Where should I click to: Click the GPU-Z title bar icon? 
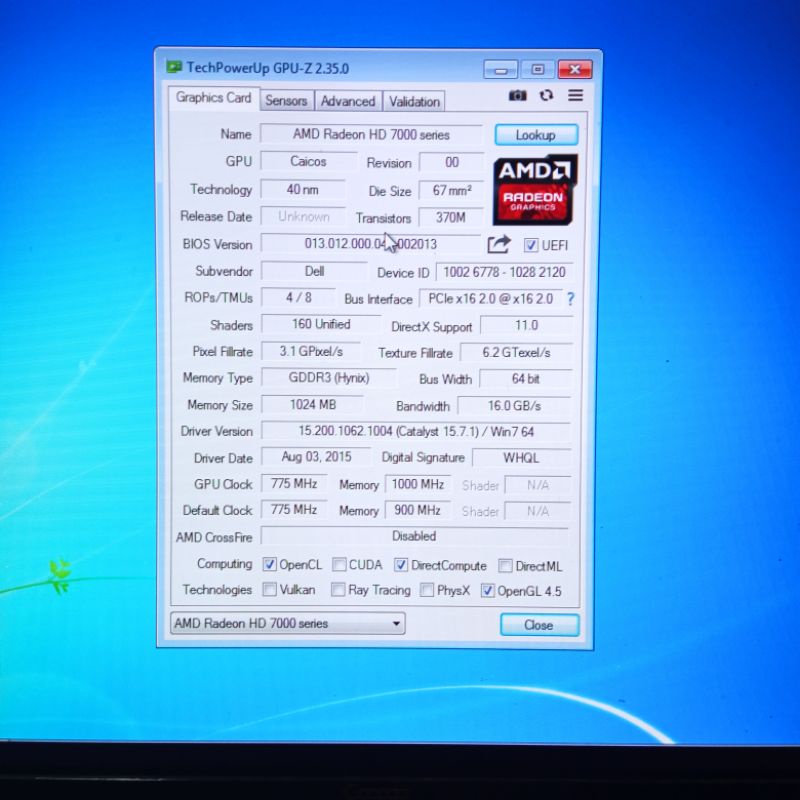click(174, 68)
